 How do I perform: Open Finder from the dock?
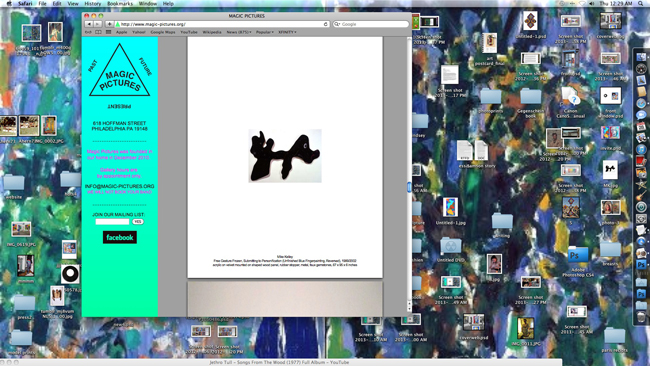point(641,58)
